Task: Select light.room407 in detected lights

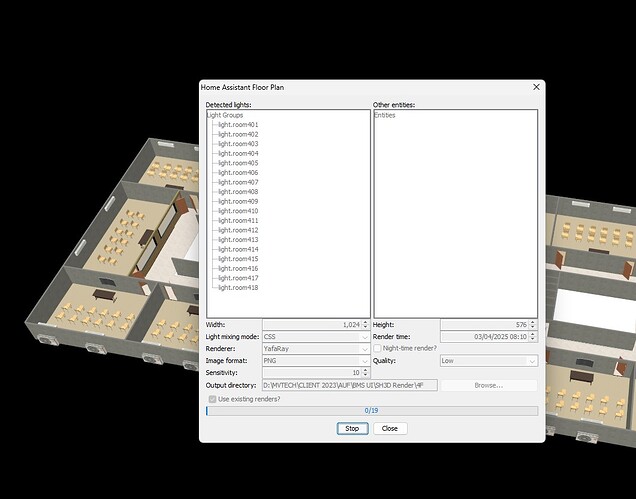Action: pyautogui.click(x=238, y=183)
